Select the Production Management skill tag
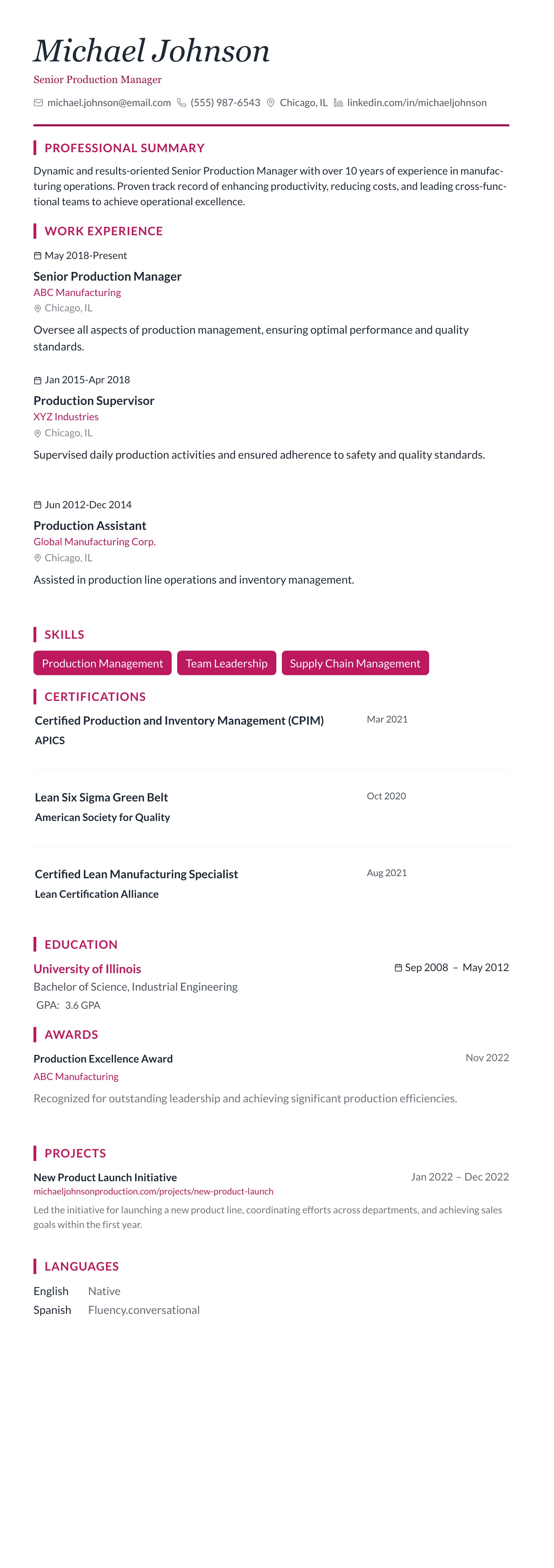Viewport: 554px width, 1568px height. click(x=102, y=664)
